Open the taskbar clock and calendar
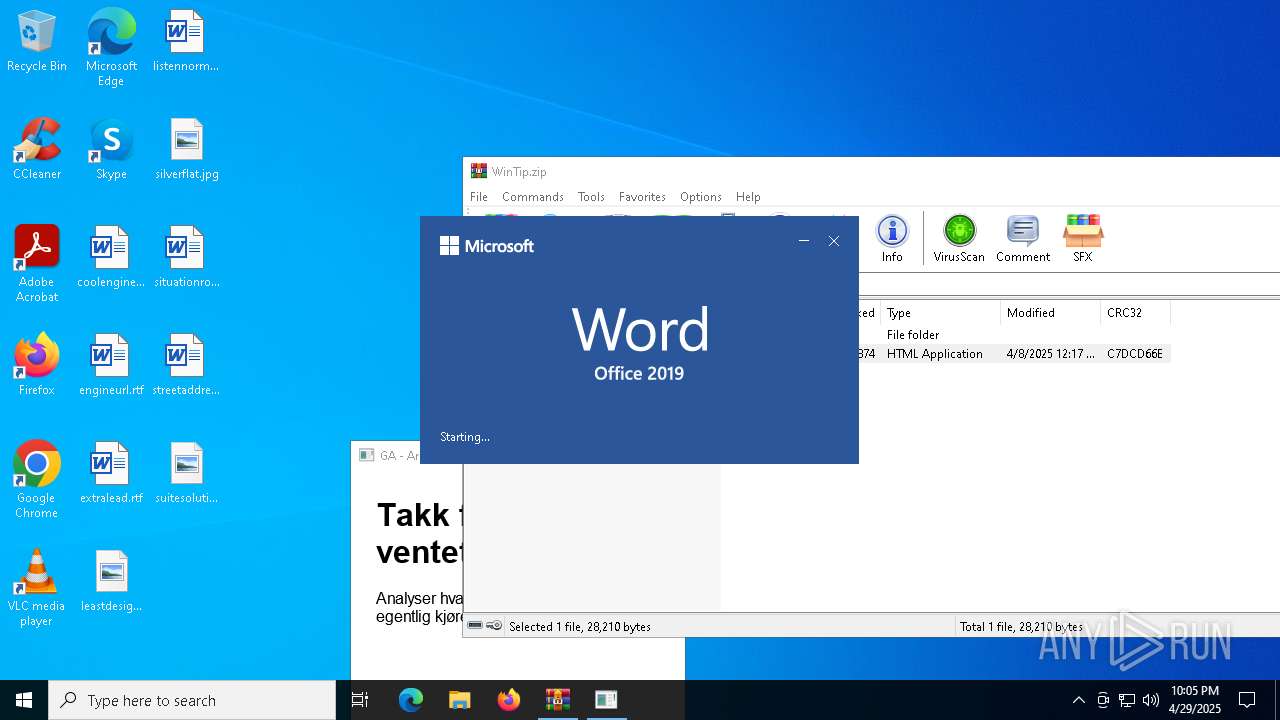This screenshot has height=720, width=1280. [1195, 700]
